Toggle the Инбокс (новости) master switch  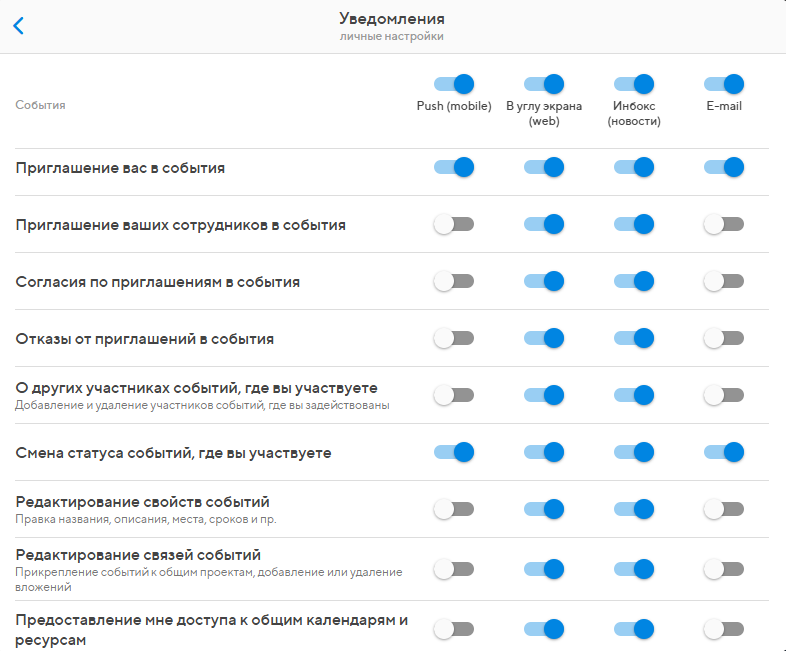633,84
